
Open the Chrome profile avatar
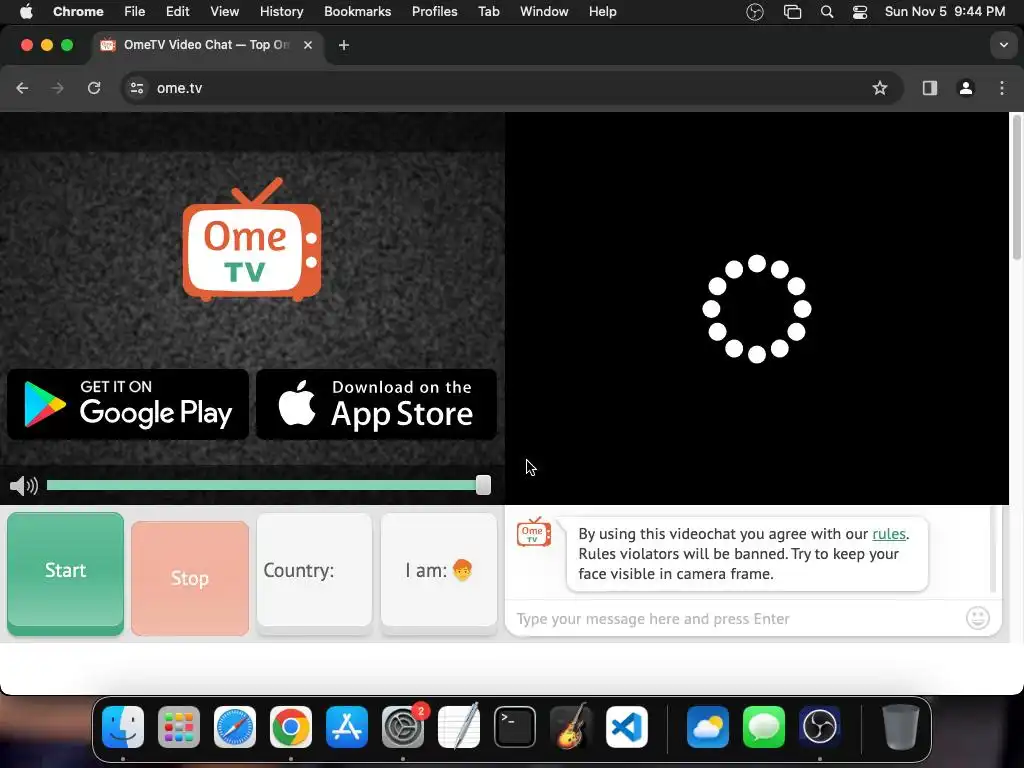coord(965,88)
